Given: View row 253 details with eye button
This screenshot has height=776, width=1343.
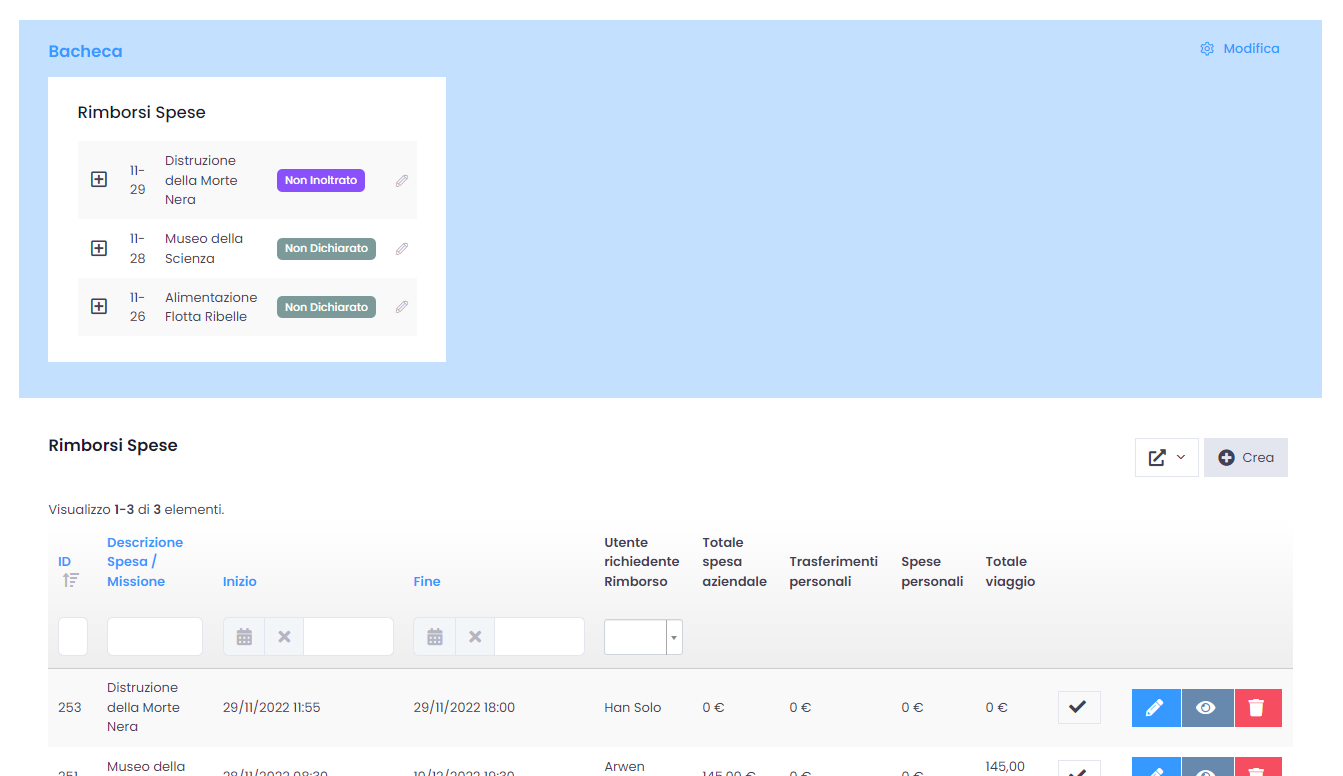Looking at the screenshot, I should [x=1206, y=708].
